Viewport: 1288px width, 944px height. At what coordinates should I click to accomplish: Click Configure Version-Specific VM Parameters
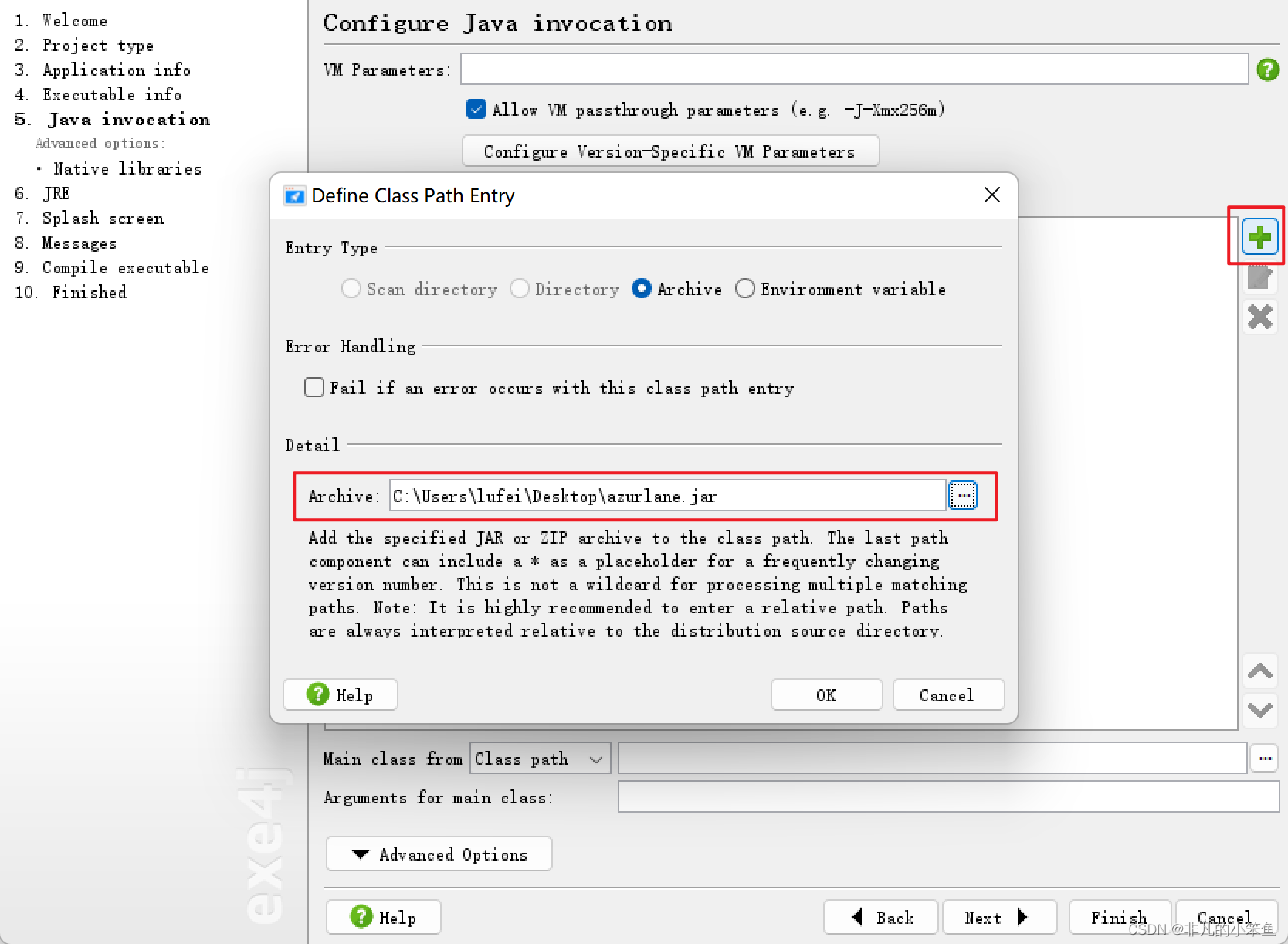pyautogui.click(x=670, y=151)
